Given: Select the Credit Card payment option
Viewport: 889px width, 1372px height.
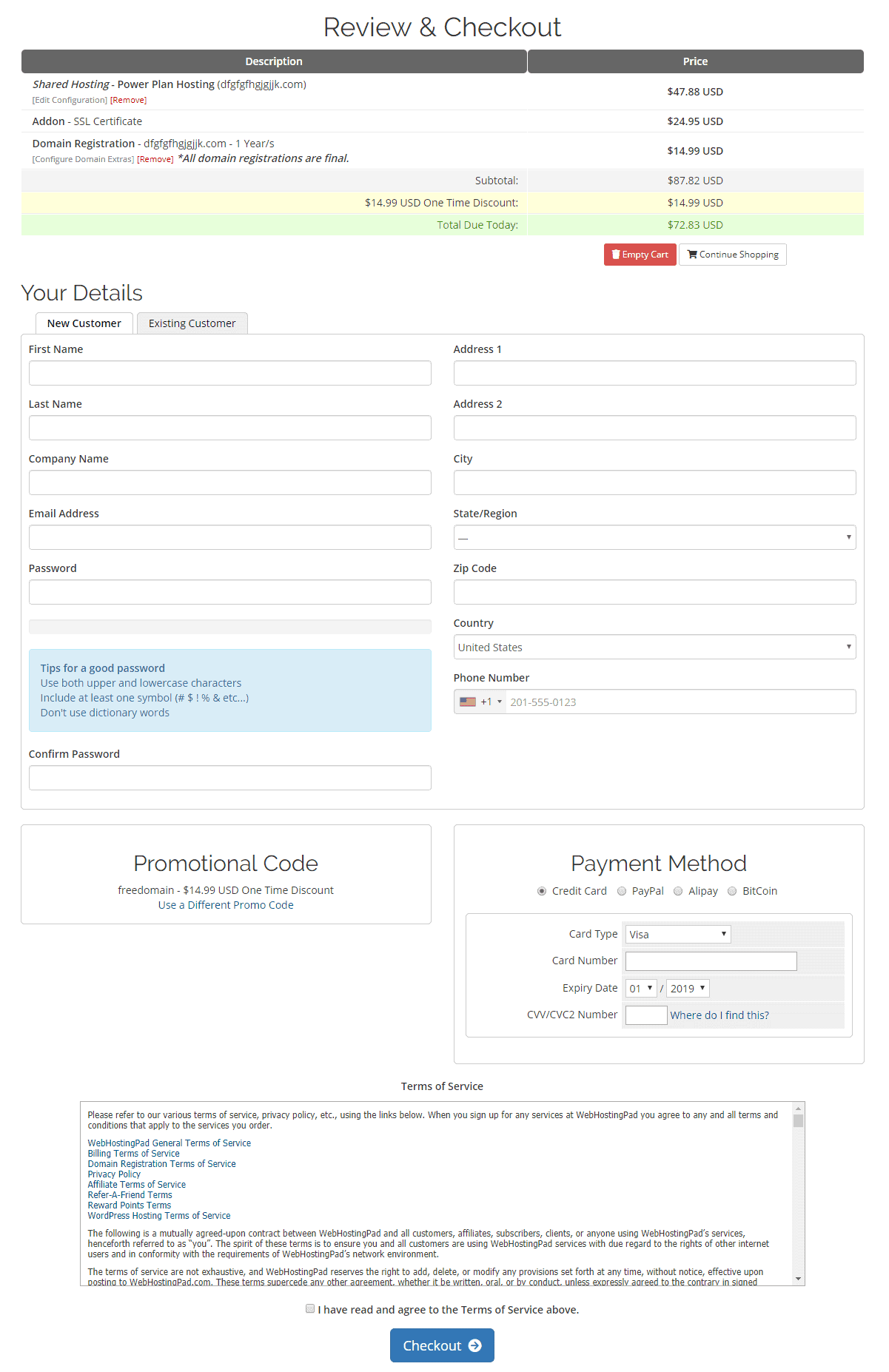Looking at the screenshot, I should click(542, 892).
